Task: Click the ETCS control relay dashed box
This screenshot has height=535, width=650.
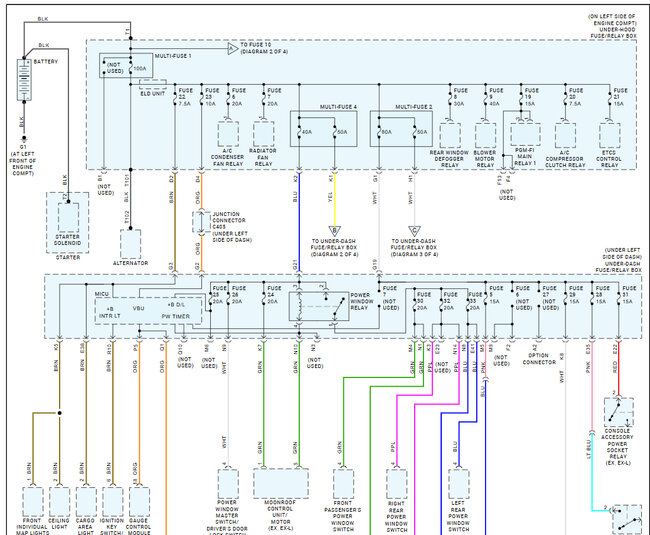Action: click(610, 135)
